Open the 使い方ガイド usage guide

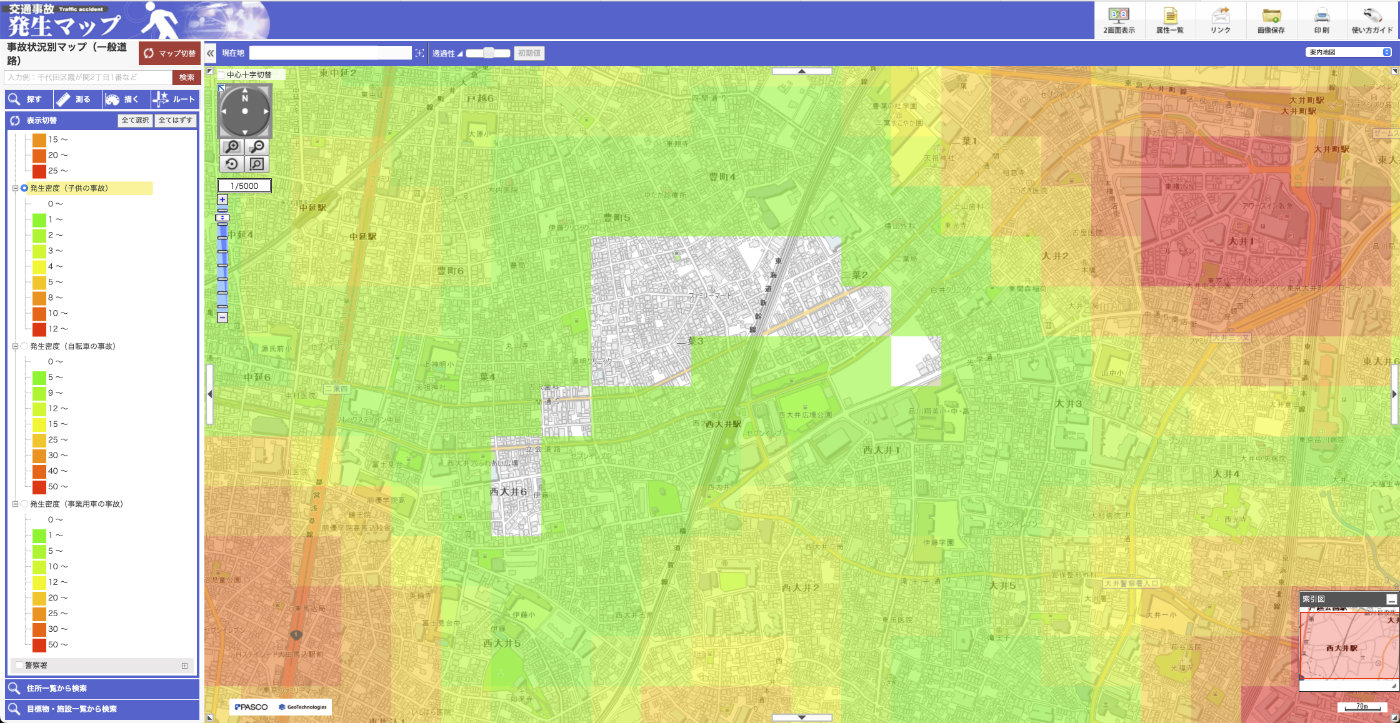pyautogui.click(x=1372, y=20)
